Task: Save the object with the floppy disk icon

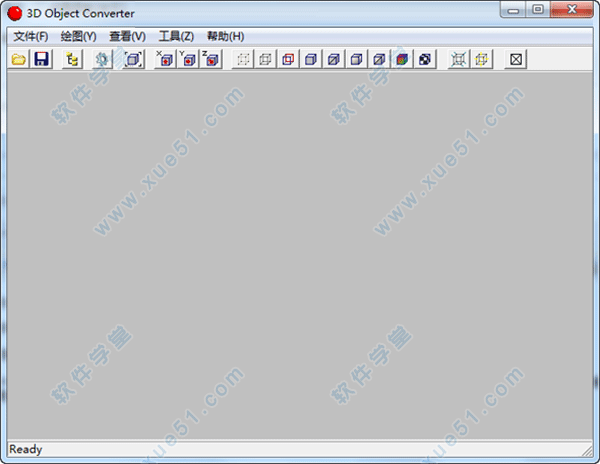Action: click(41, 59)
